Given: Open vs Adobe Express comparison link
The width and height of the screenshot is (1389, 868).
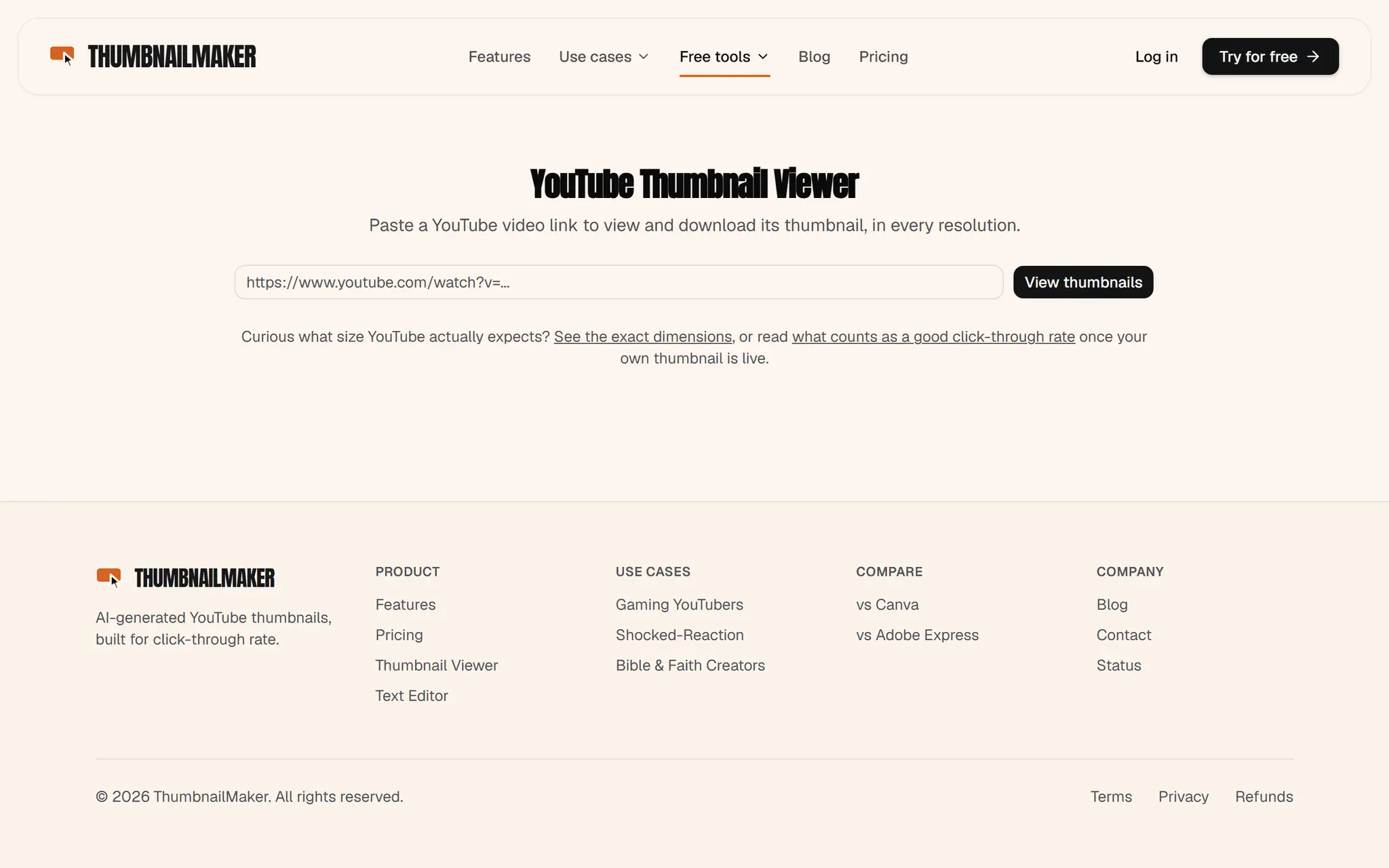Looking at the screenshot, I should 917,635.
